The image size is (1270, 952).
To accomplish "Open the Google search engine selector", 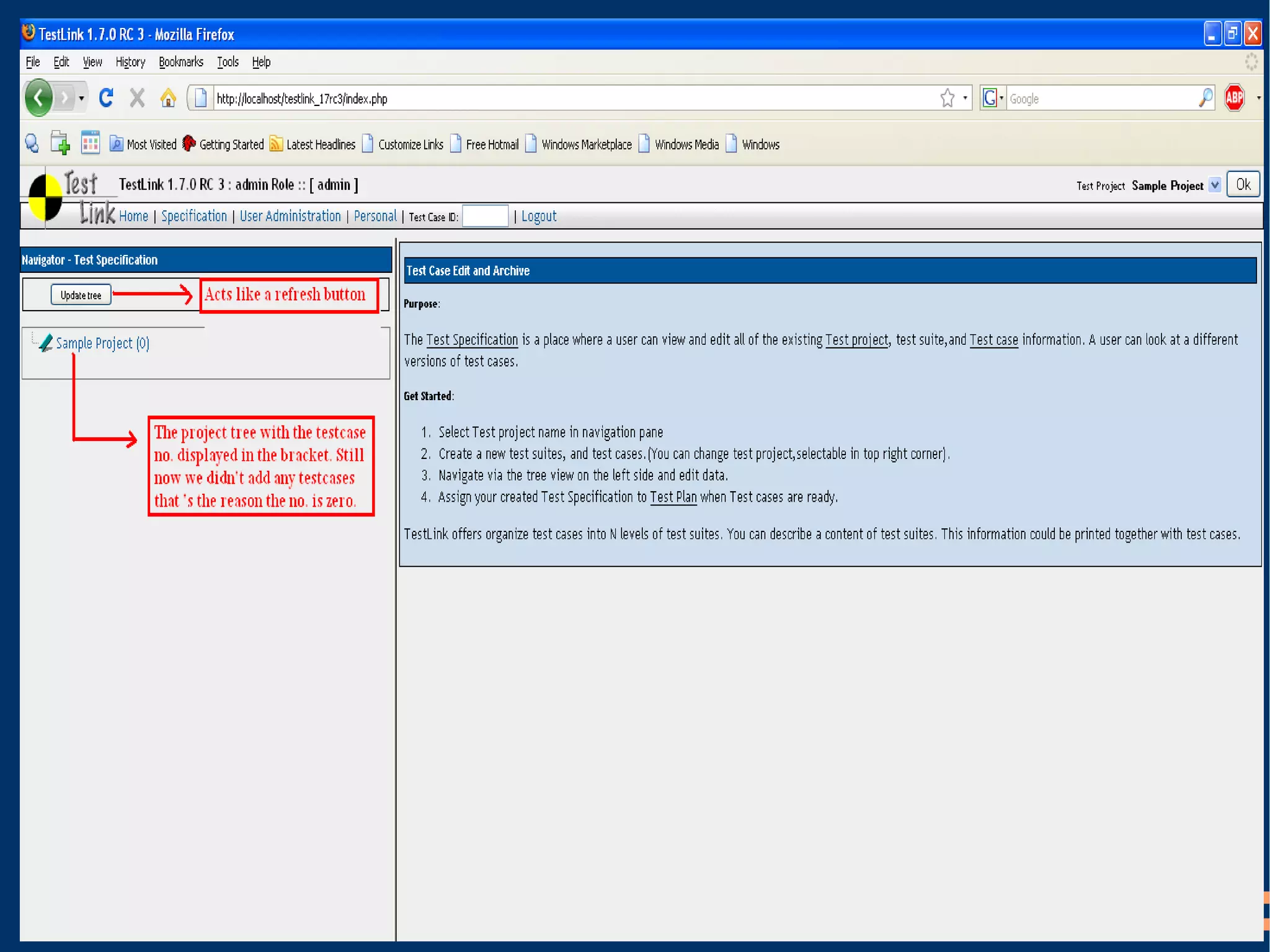I will point(993,98).
